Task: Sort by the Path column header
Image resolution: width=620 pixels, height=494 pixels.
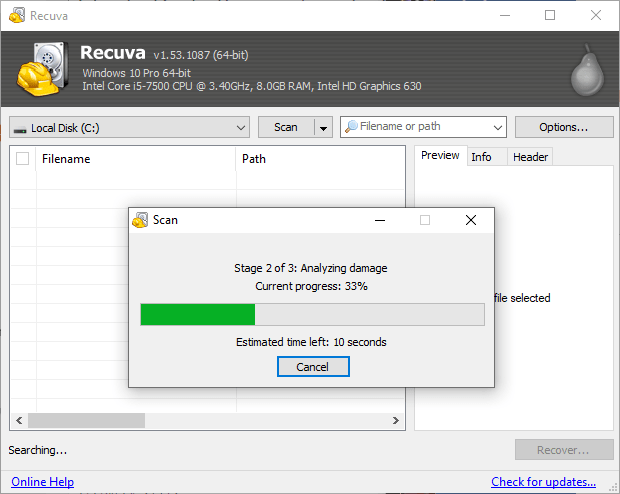Action: tap(320, 159)
